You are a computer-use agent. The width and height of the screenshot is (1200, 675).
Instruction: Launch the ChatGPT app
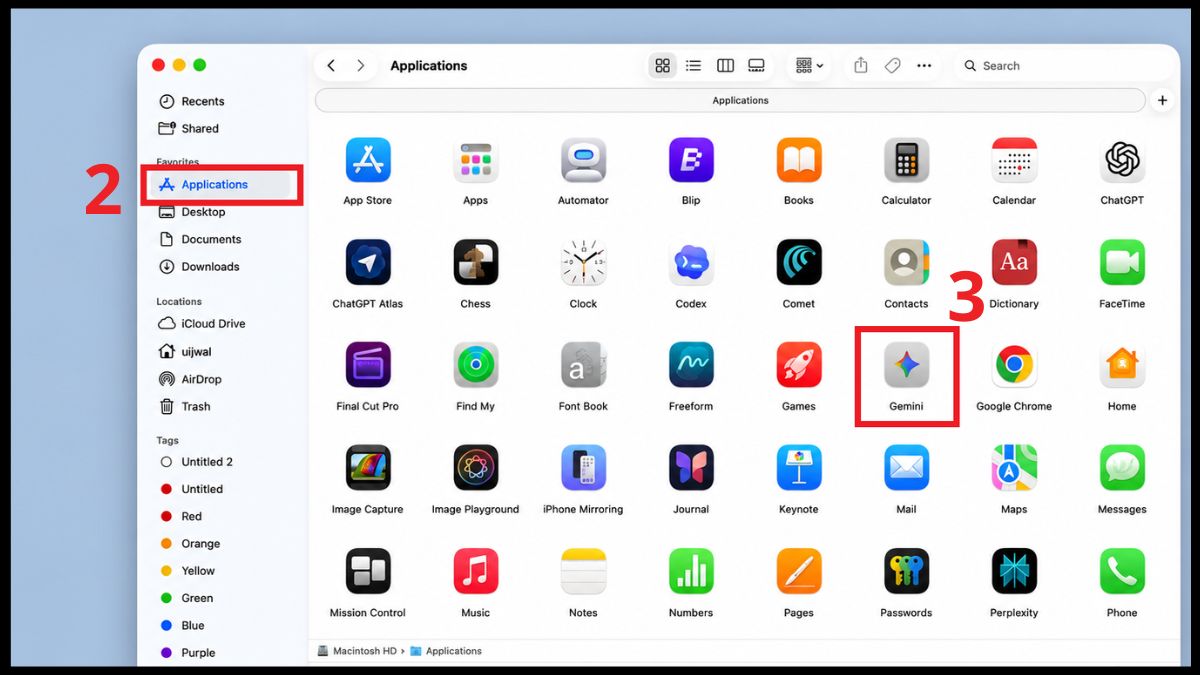tap(1122, 160)
